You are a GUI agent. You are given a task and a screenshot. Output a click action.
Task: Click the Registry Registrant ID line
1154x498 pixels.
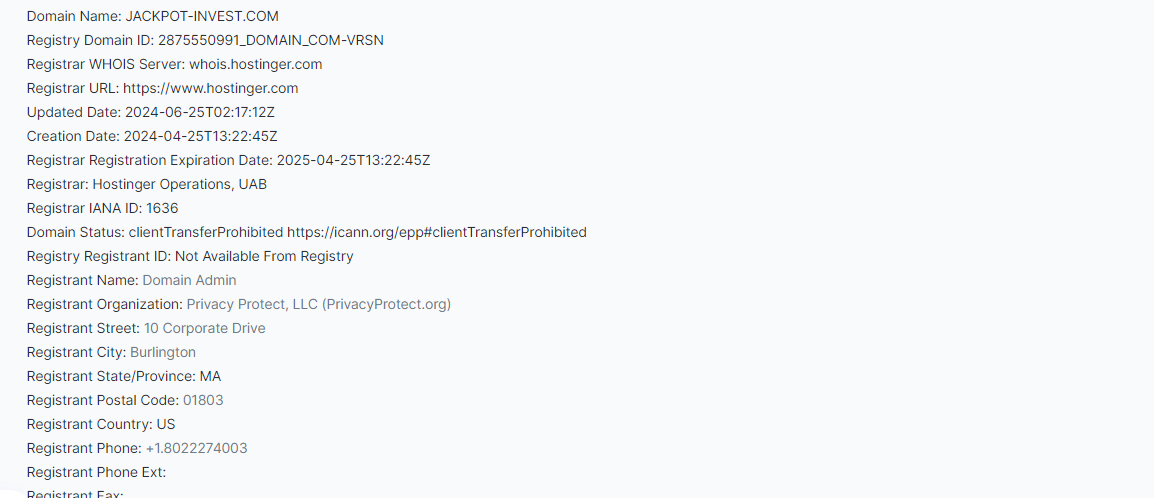point(190,257)
